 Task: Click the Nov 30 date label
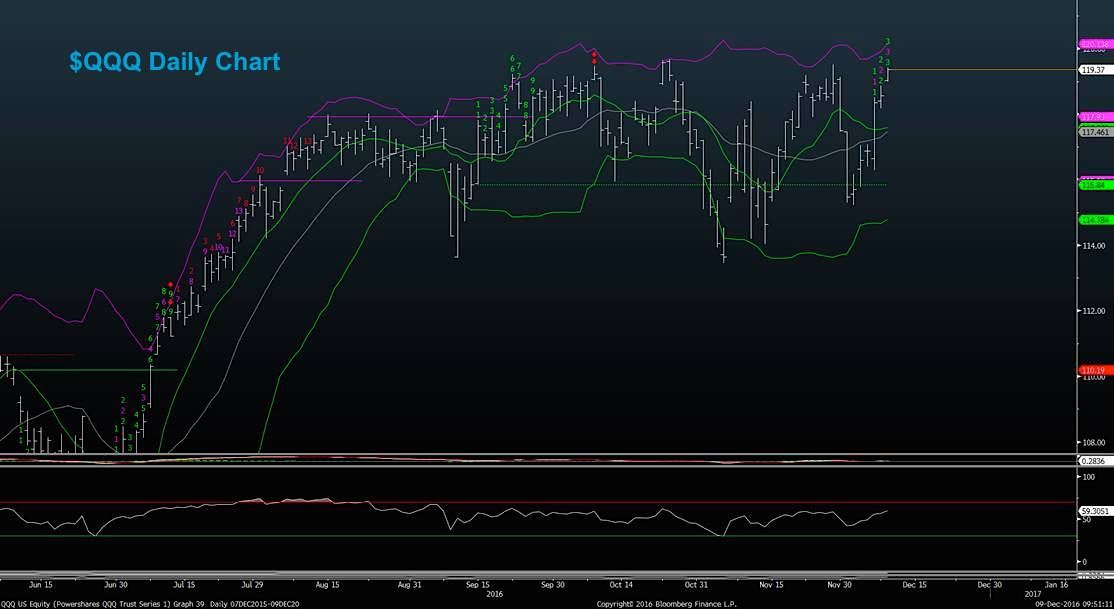[840, 586]
